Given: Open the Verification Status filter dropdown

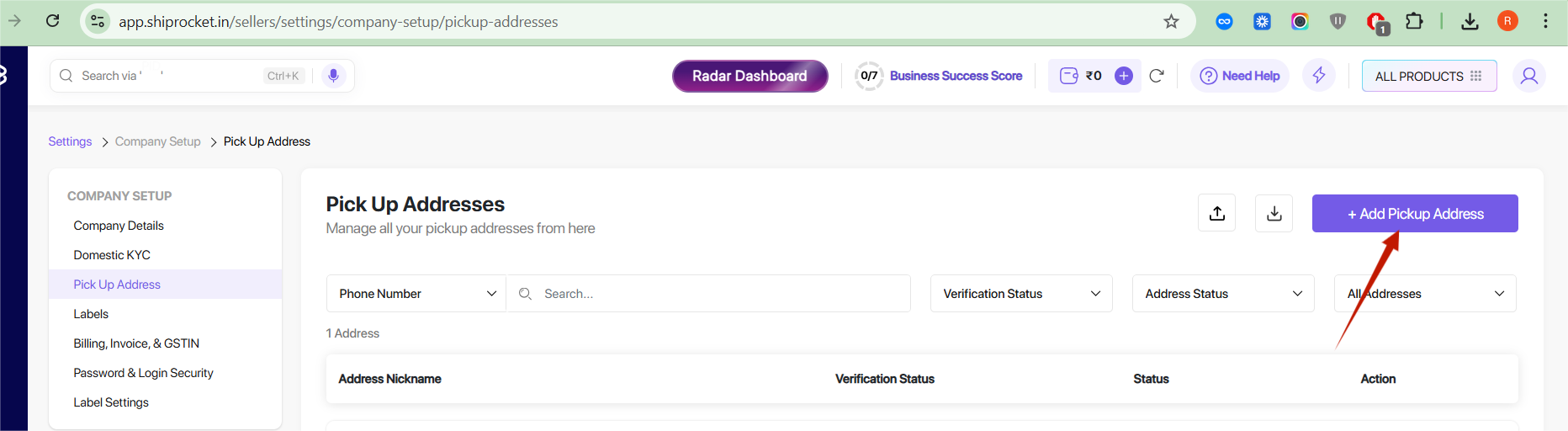Looking at the screenshot, I should [1020, 294].
